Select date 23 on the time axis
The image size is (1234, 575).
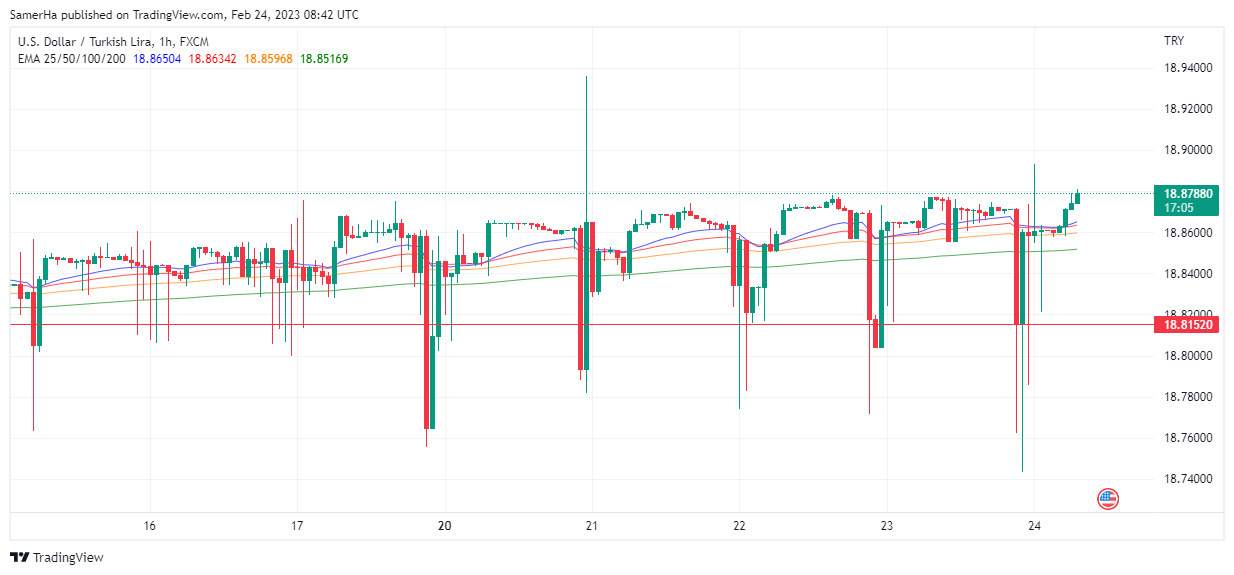887,526
